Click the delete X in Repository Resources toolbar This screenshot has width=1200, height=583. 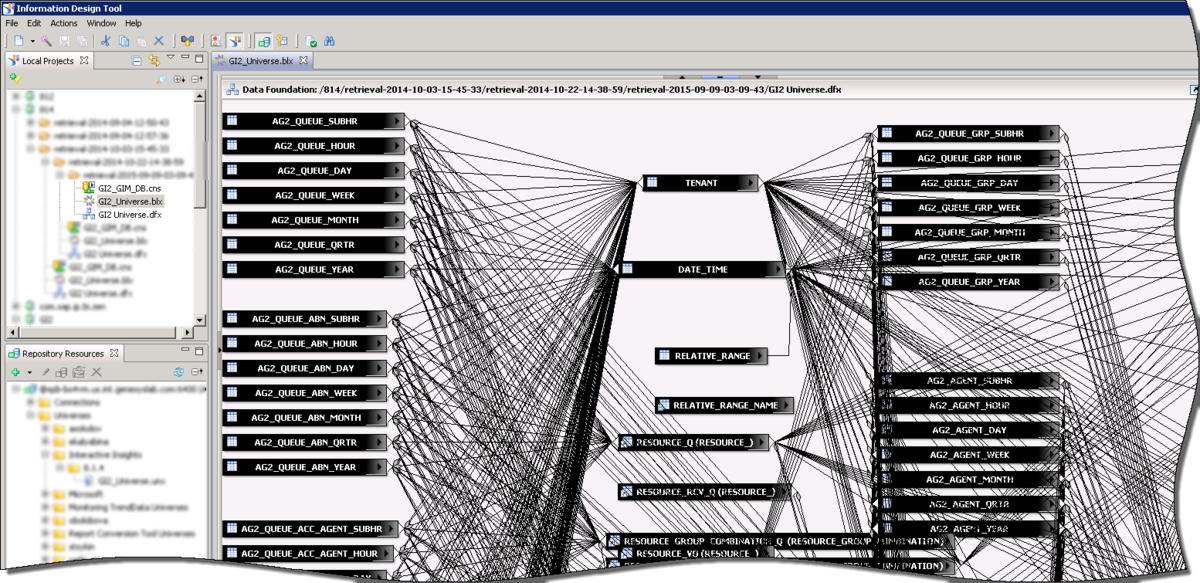pyautogui.click(x=97, y=371)
